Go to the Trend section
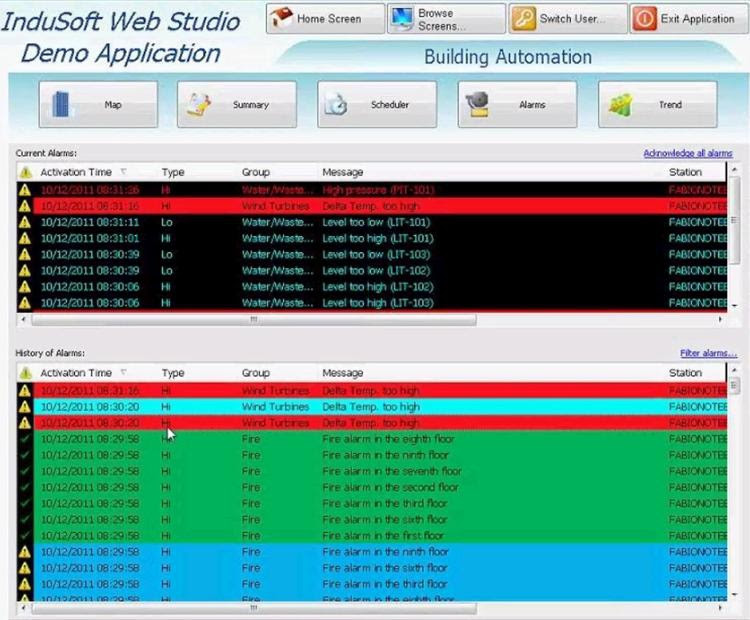The width and height of the screenshot is (750, 620). [x=658, y=104]
